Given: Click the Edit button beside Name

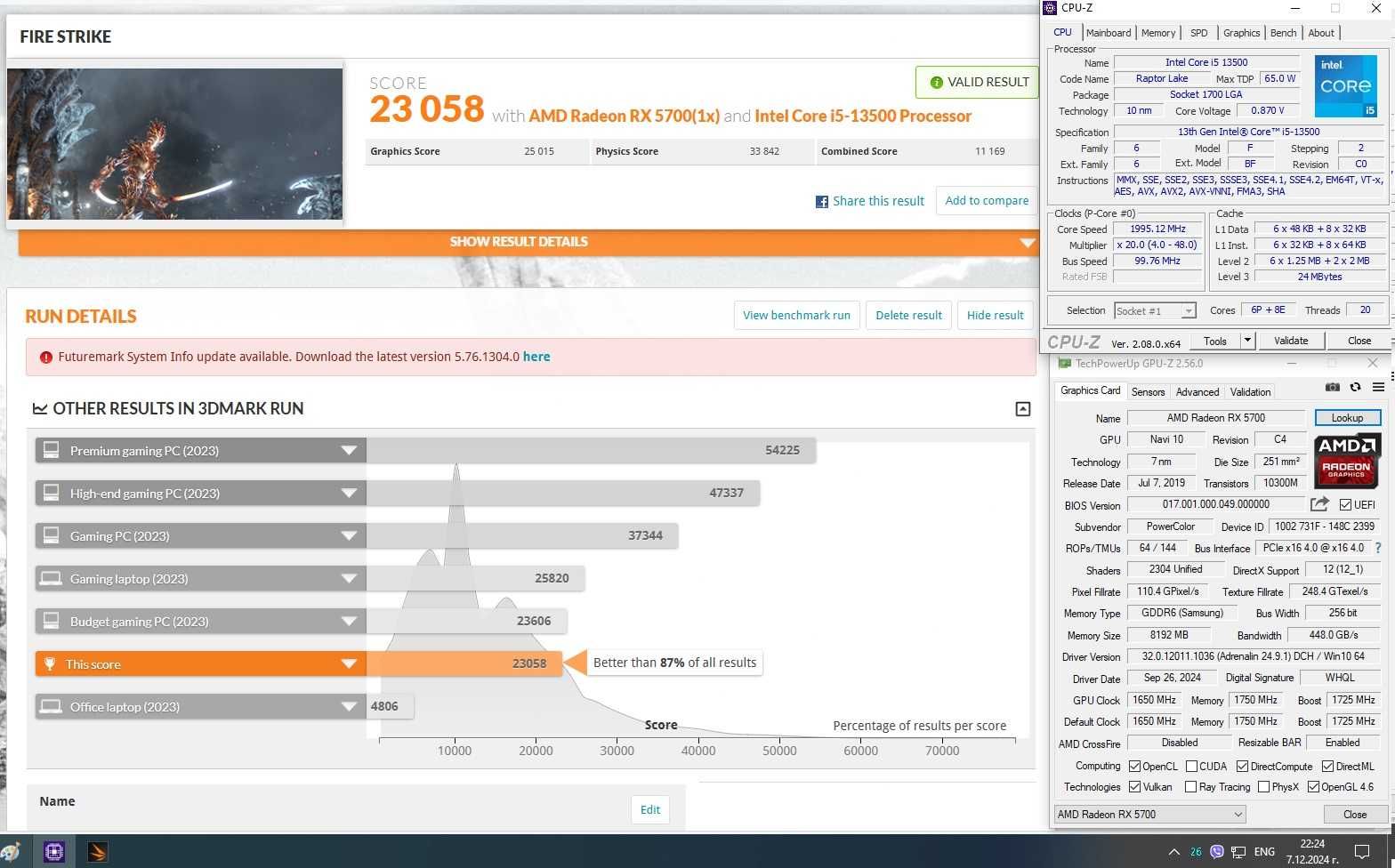Looking at the screenshot, I should [650, 809].
